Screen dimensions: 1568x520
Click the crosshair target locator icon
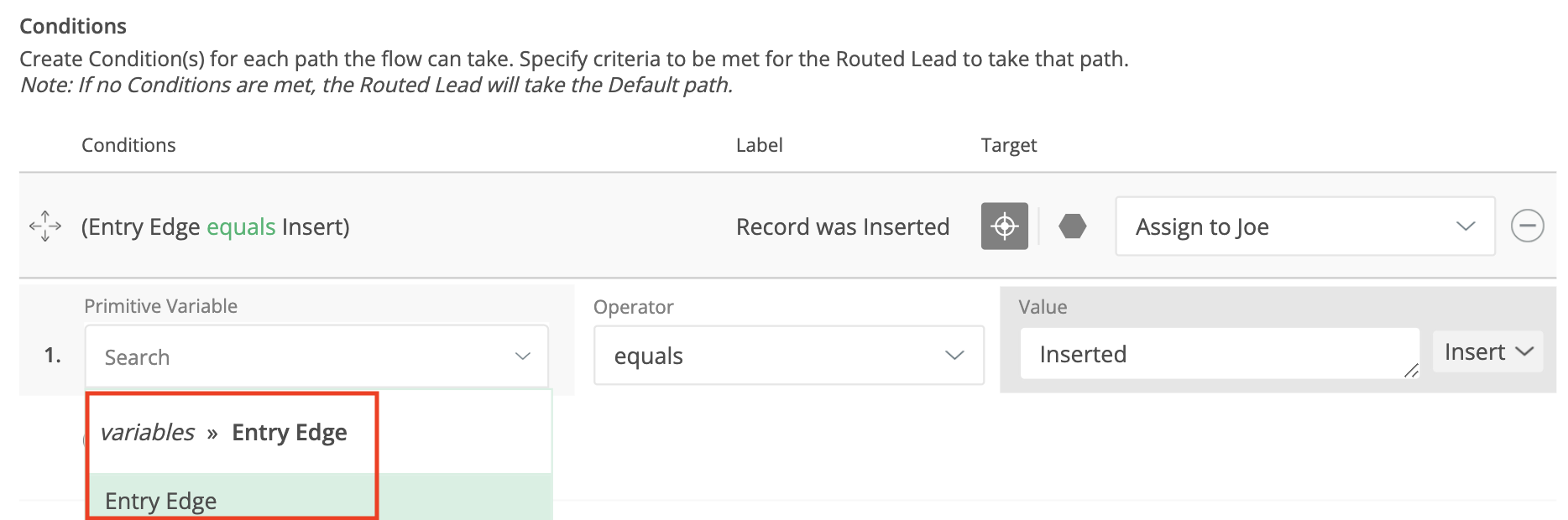(1004, 226)
